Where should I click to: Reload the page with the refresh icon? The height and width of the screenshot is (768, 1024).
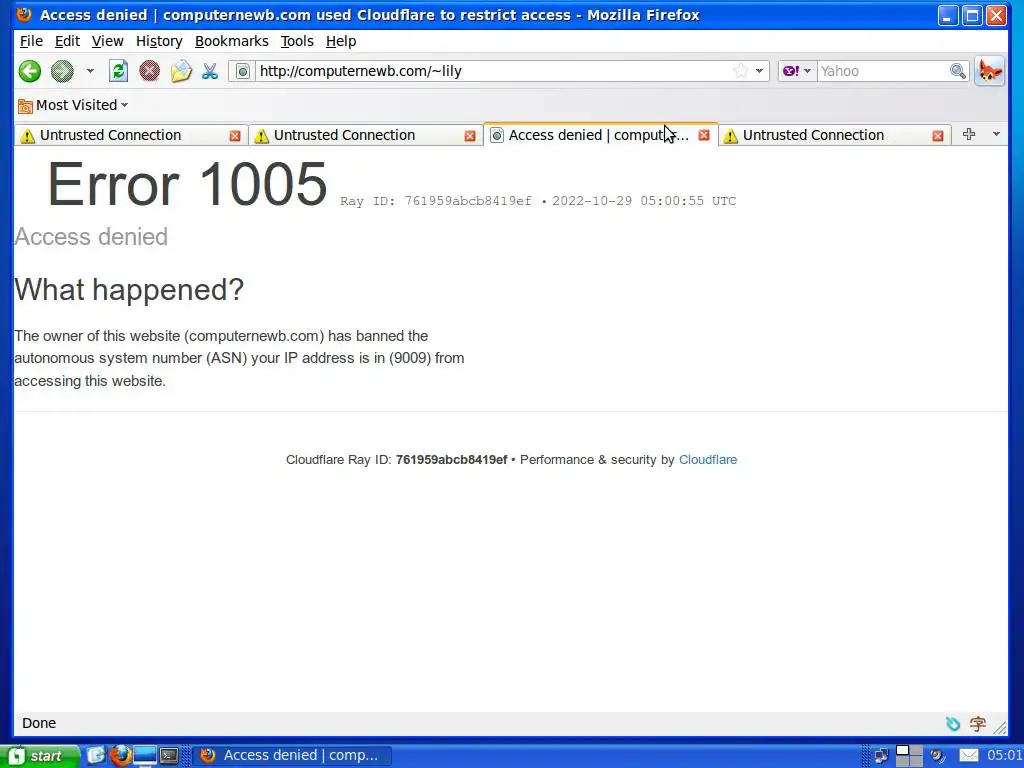(x=118, y=71)
